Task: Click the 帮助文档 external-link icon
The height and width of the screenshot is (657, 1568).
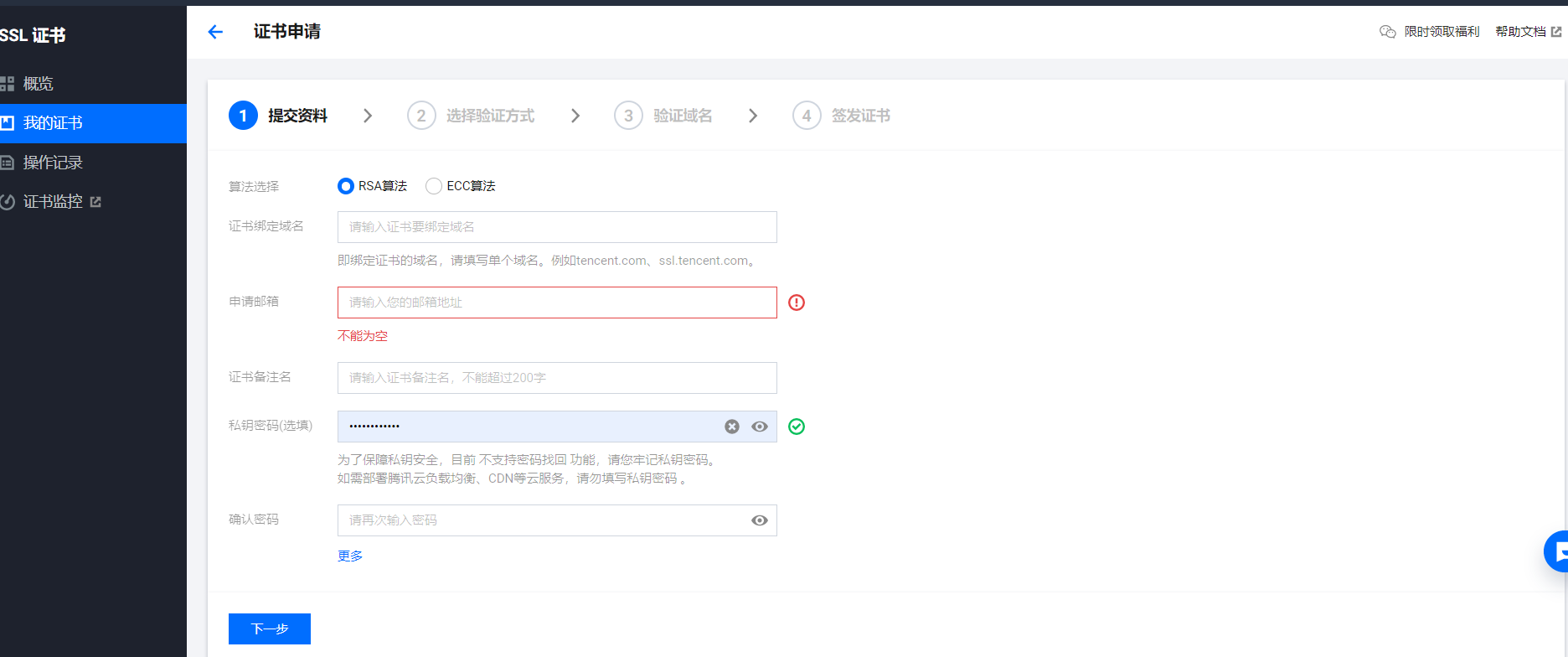Action: [1556, 32]
